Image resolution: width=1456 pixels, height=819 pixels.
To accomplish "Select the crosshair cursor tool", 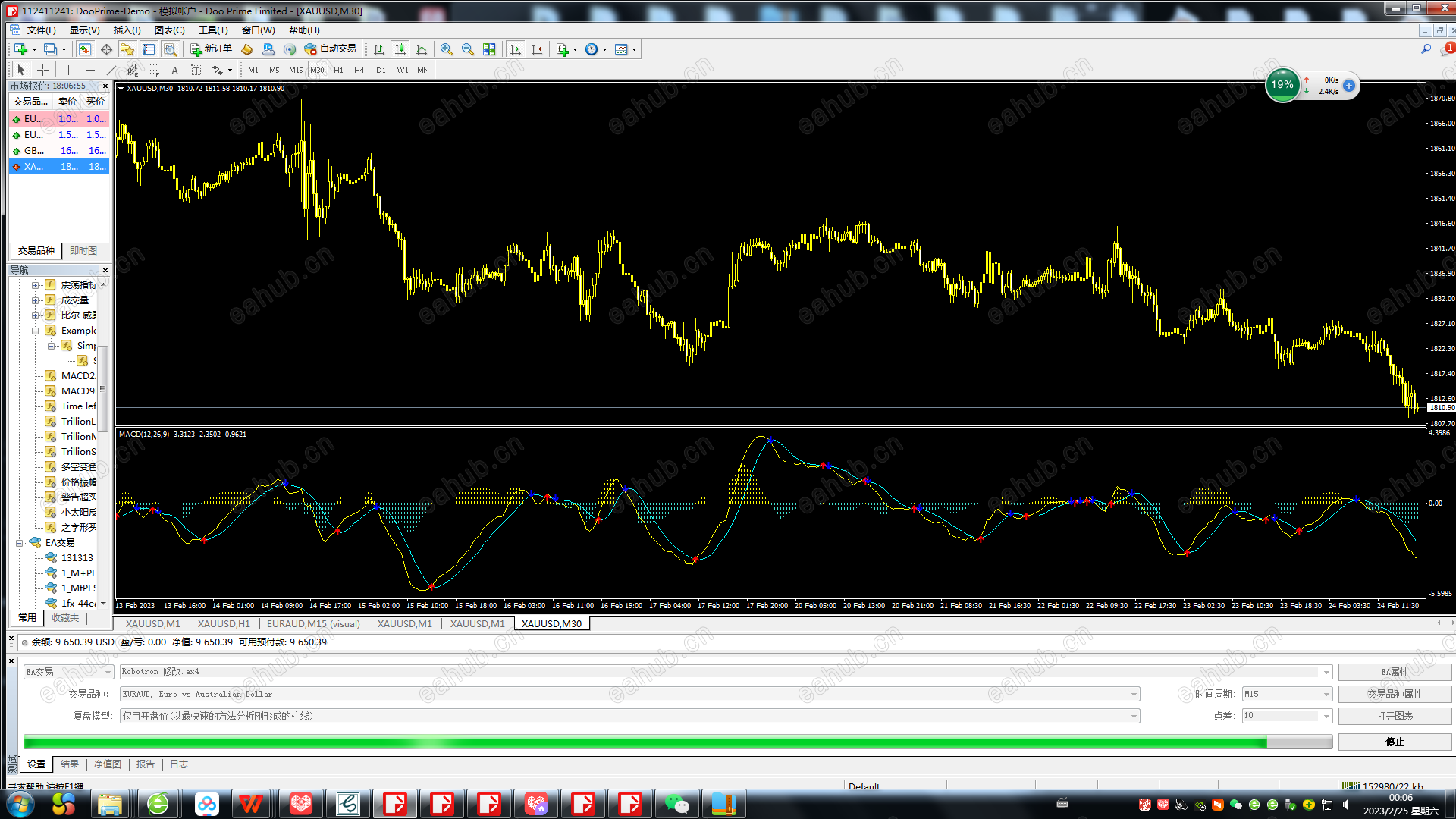I will coord(43,70).
